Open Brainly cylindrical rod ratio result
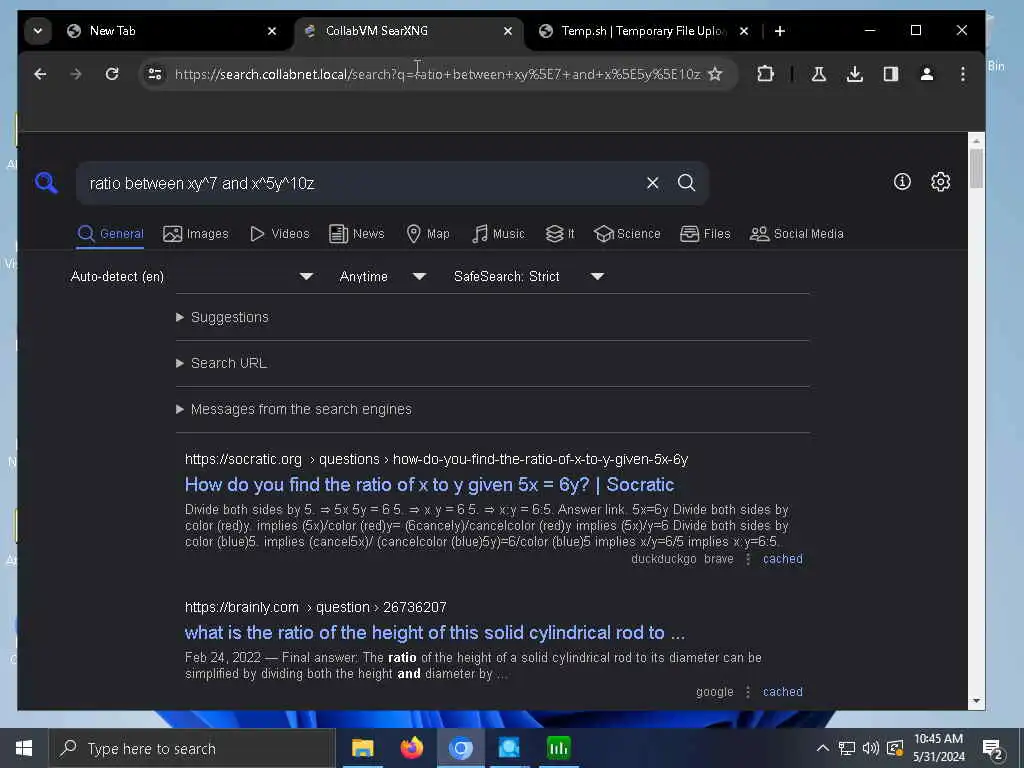Image resolution: width=1024 pixels, height=768 pixels. pyautogui.click(x=435, y=633)
